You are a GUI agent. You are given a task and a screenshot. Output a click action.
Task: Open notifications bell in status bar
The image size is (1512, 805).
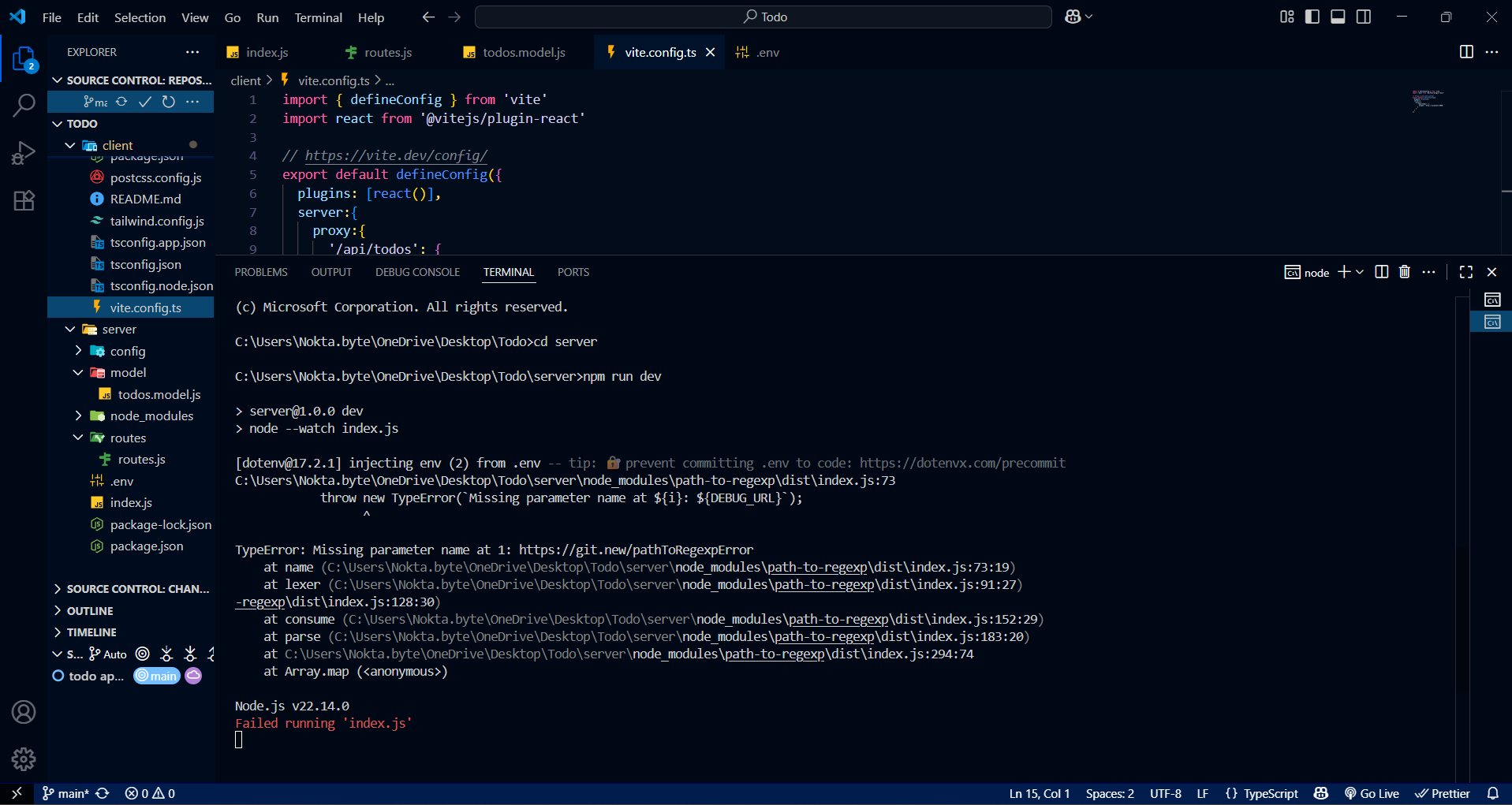tap(1493, 793)
